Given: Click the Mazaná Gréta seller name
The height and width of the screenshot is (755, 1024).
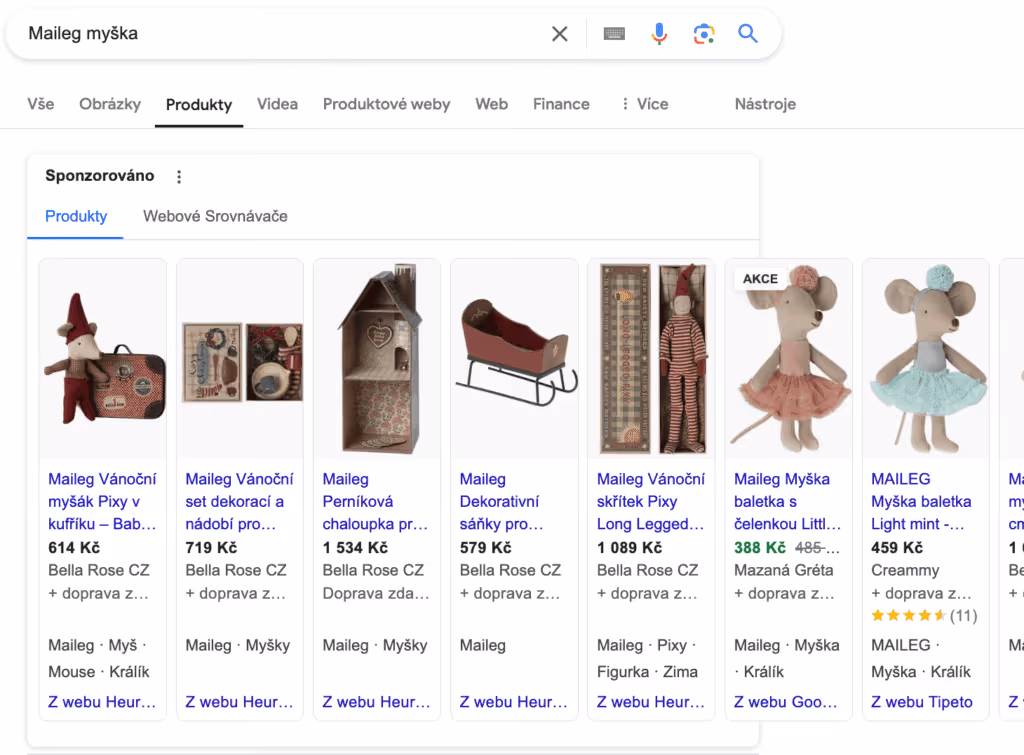Looking at the screenshot, I should click(x=784, y=571).
